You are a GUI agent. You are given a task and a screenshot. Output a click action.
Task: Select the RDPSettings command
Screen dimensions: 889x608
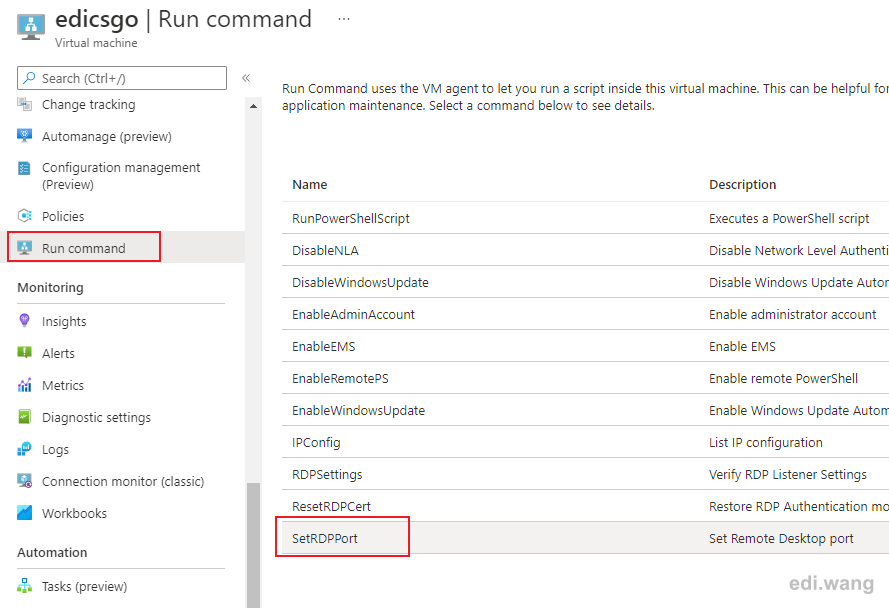pyautogui.click(x=327, y=474)
